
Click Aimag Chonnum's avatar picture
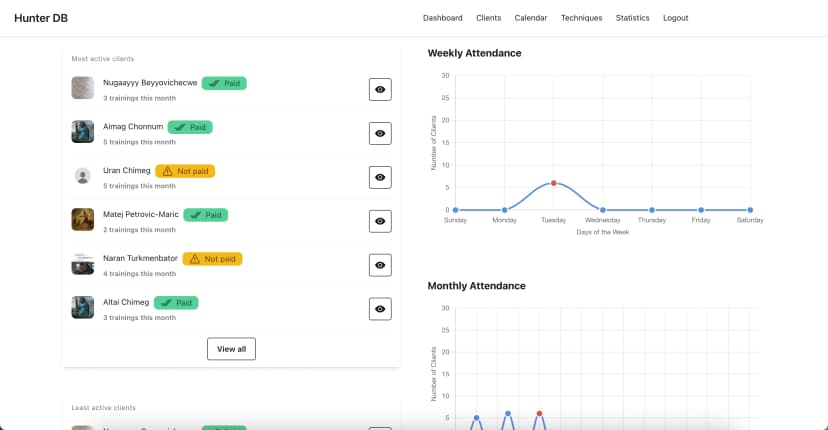[83, 132]
